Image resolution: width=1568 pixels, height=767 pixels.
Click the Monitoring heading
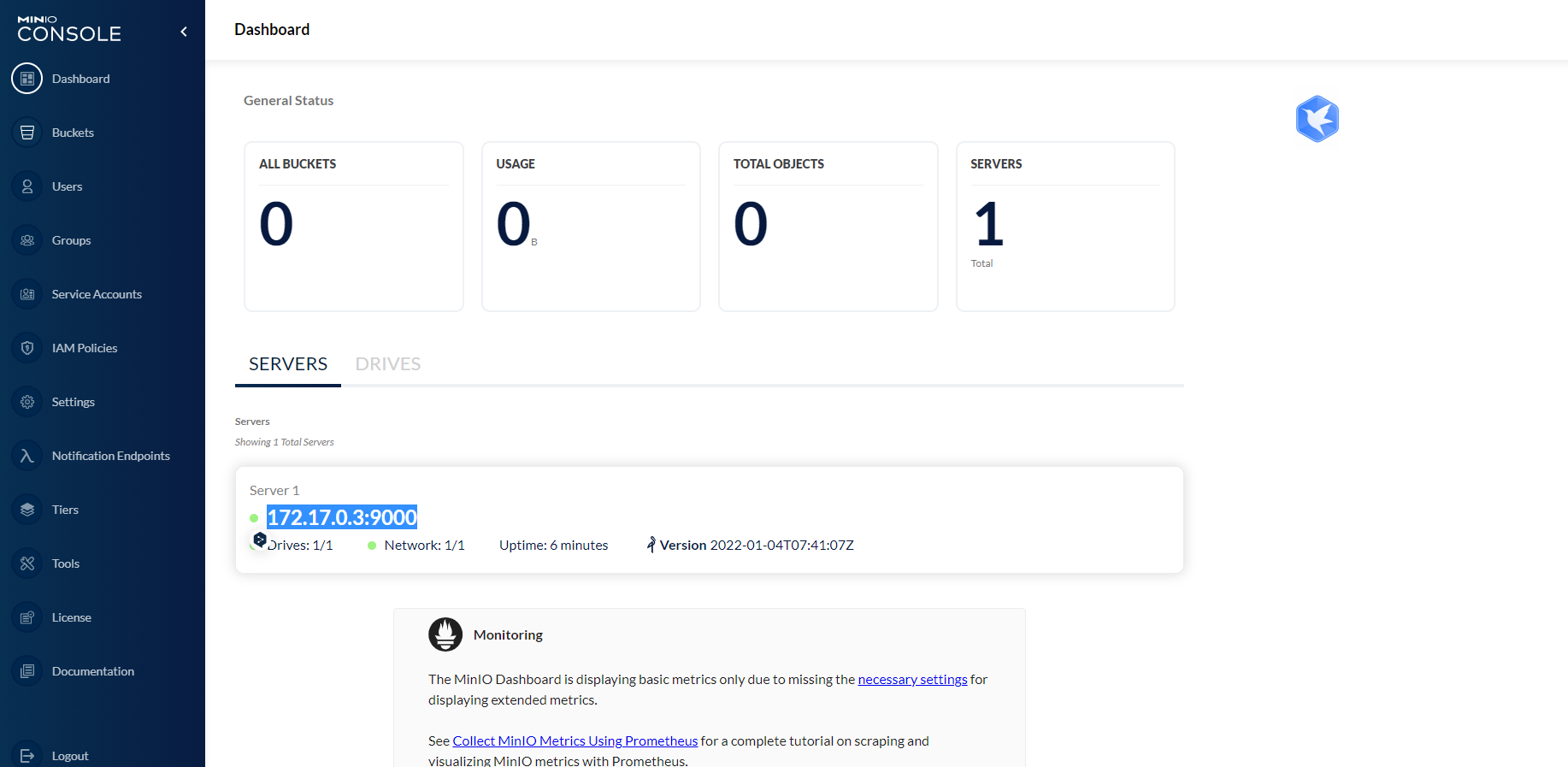(x=508, y=634)
